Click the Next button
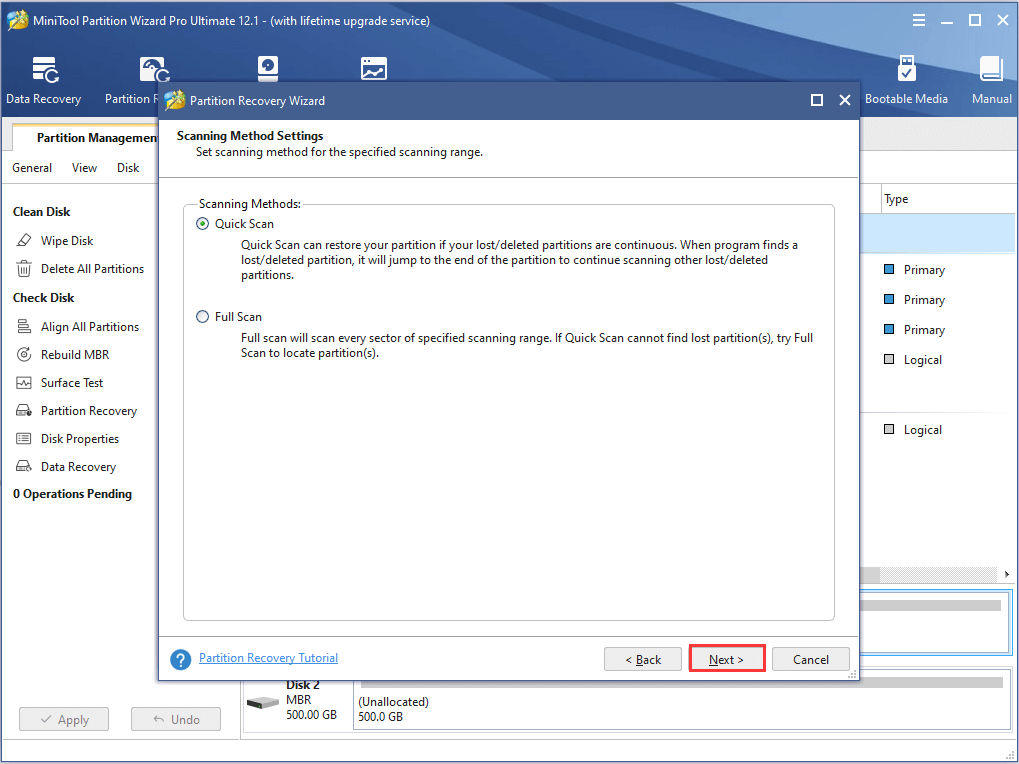Viewport: 1019px width, 764px height. 727,659
